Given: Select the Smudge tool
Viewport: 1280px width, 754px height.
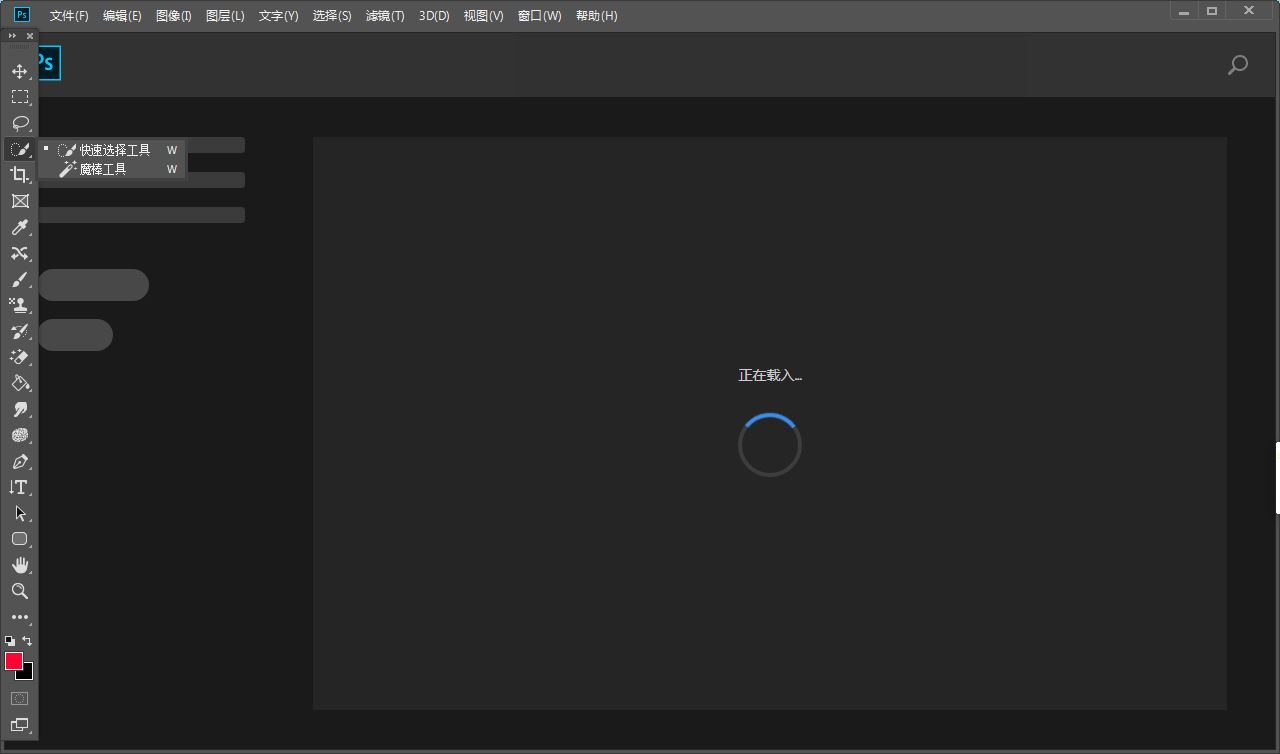Looking at the screenshot, I should click(19, 409).
